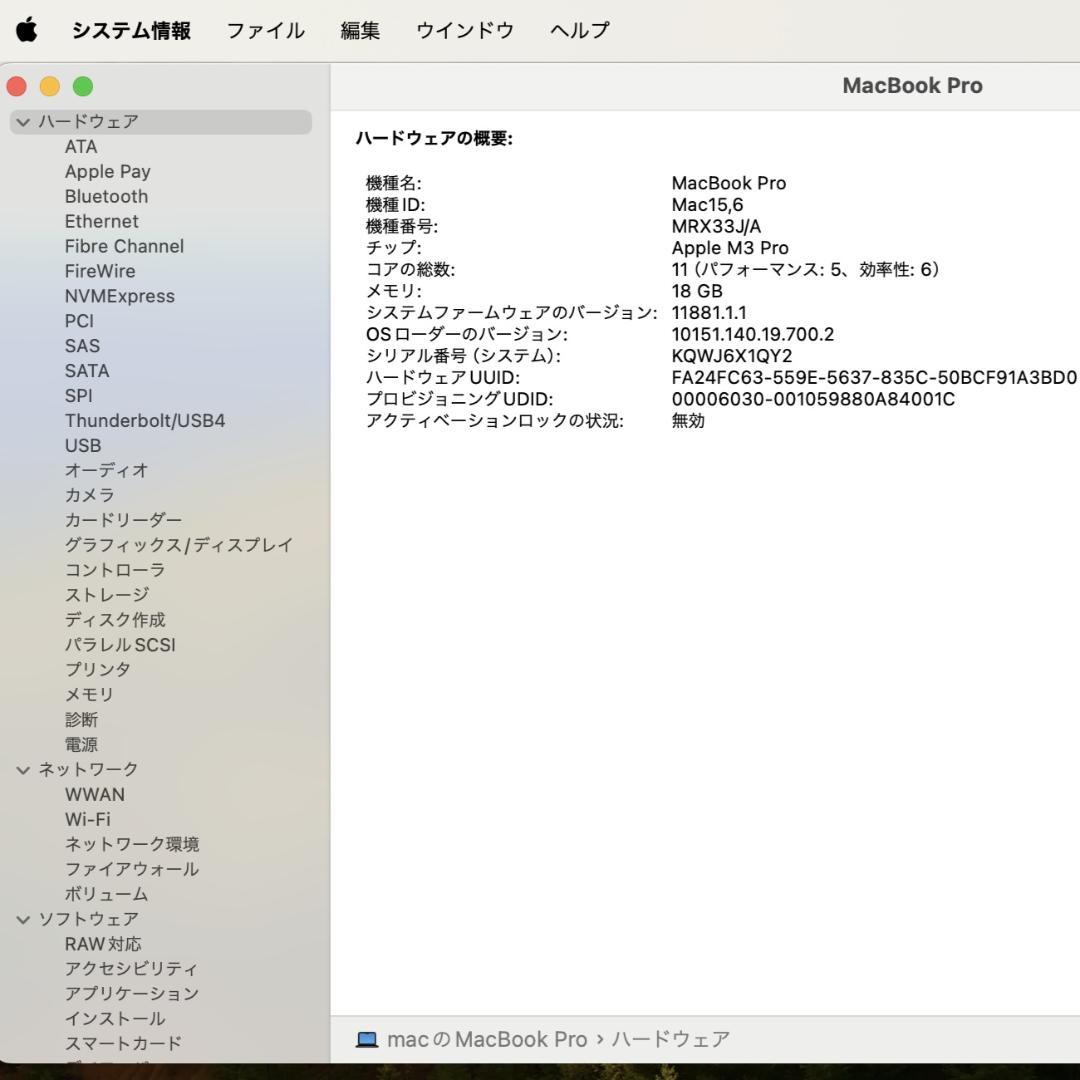Viewport: 1080px width, 1080px height.
Task: Open the ウインドウ menu
Action: (x=463, y=30)
